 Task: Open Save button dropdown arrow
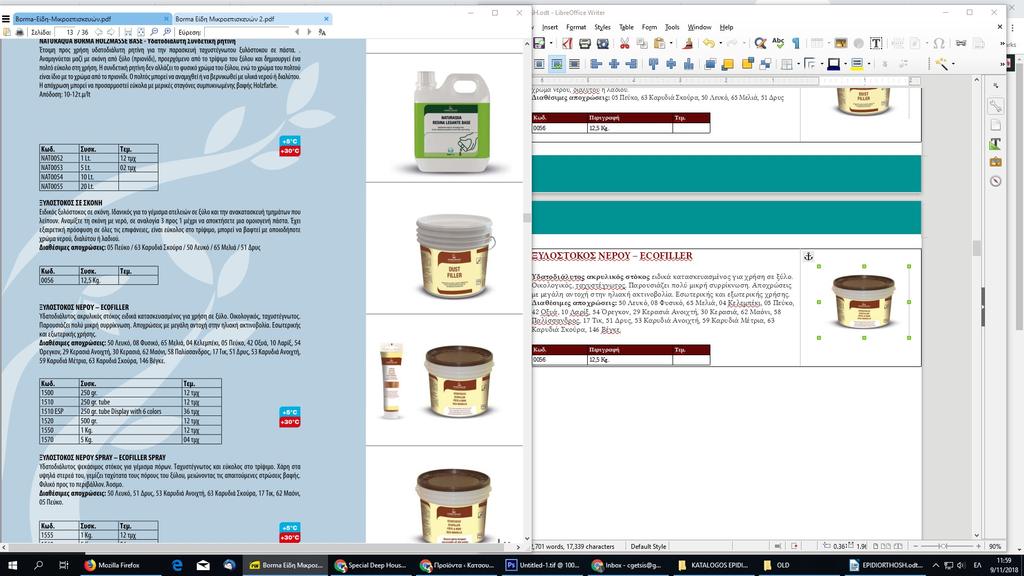coord(551,43)
